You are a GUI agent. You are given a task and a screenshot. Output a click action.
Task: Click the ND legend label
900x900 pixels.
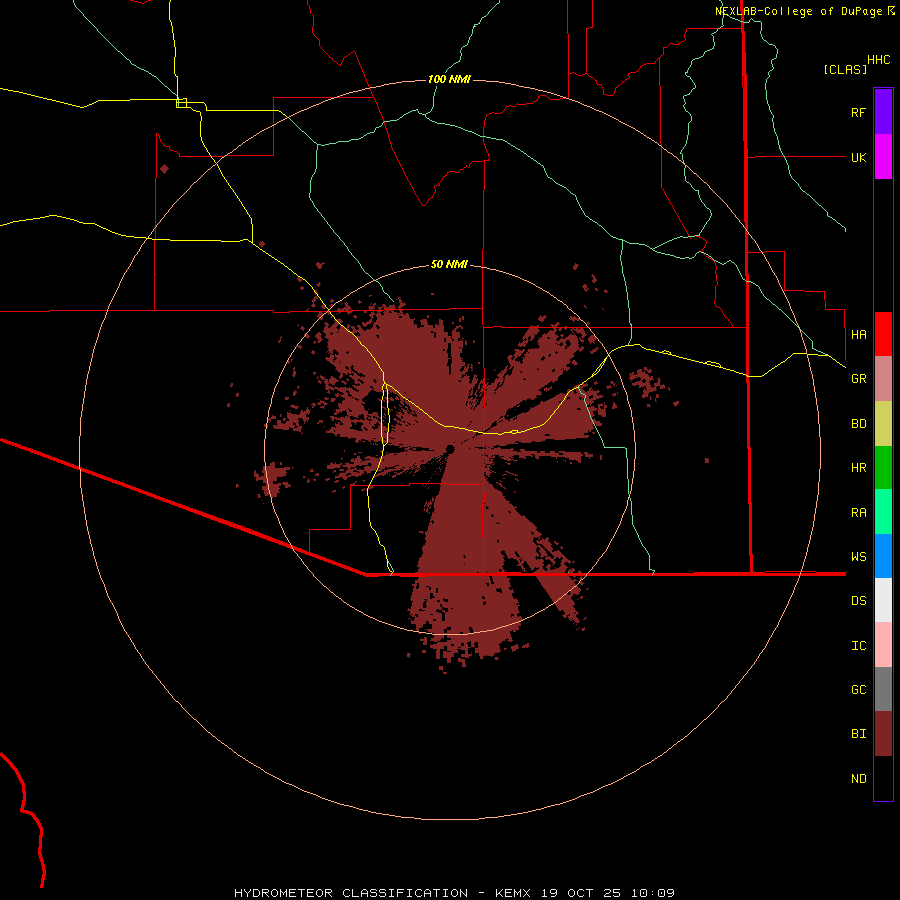tap(858, 779)
